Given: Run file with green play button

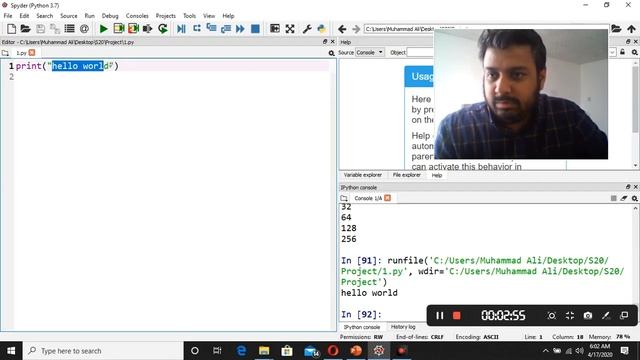Looking at the screenshot, I should coord(104,29).
